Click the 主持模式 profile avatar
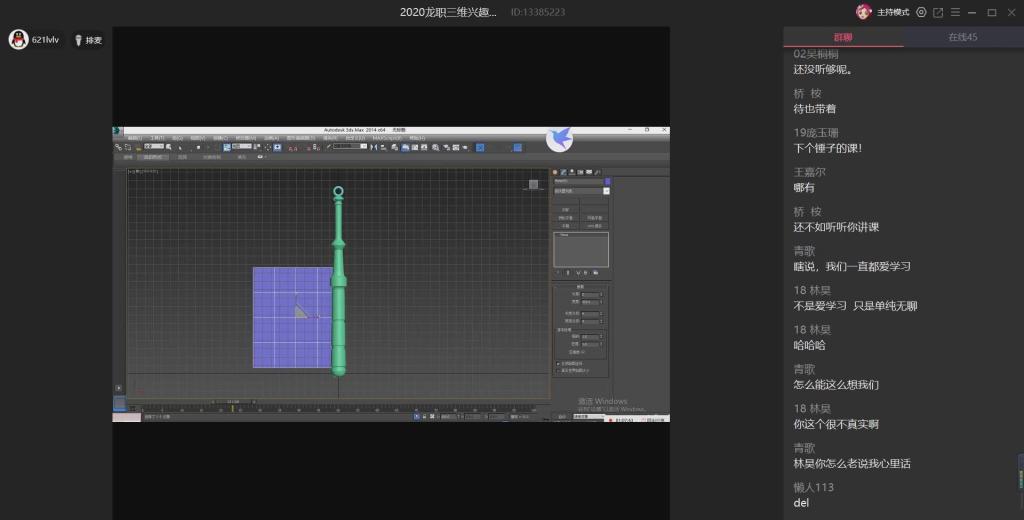This screenshot has width=1024, height=520. [x=864, y=12]
